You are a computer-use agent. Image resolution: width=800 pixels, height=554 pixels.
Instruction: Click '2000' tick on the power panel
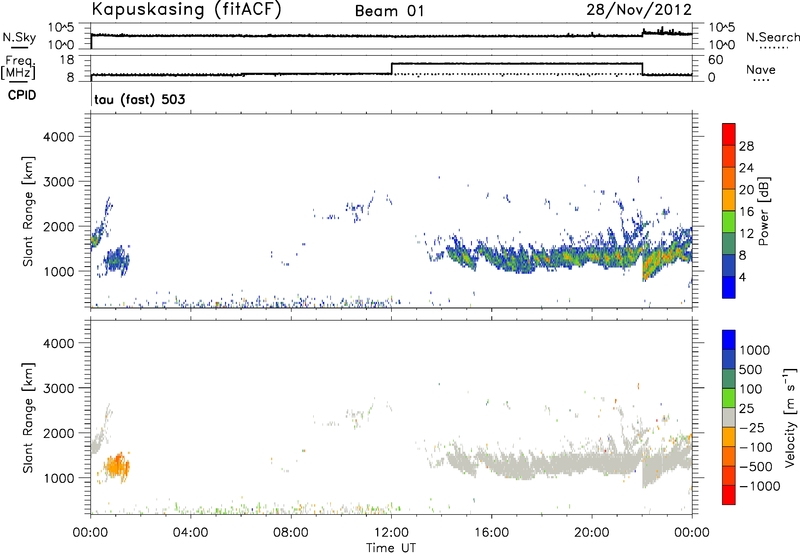[x=59, y=226]
